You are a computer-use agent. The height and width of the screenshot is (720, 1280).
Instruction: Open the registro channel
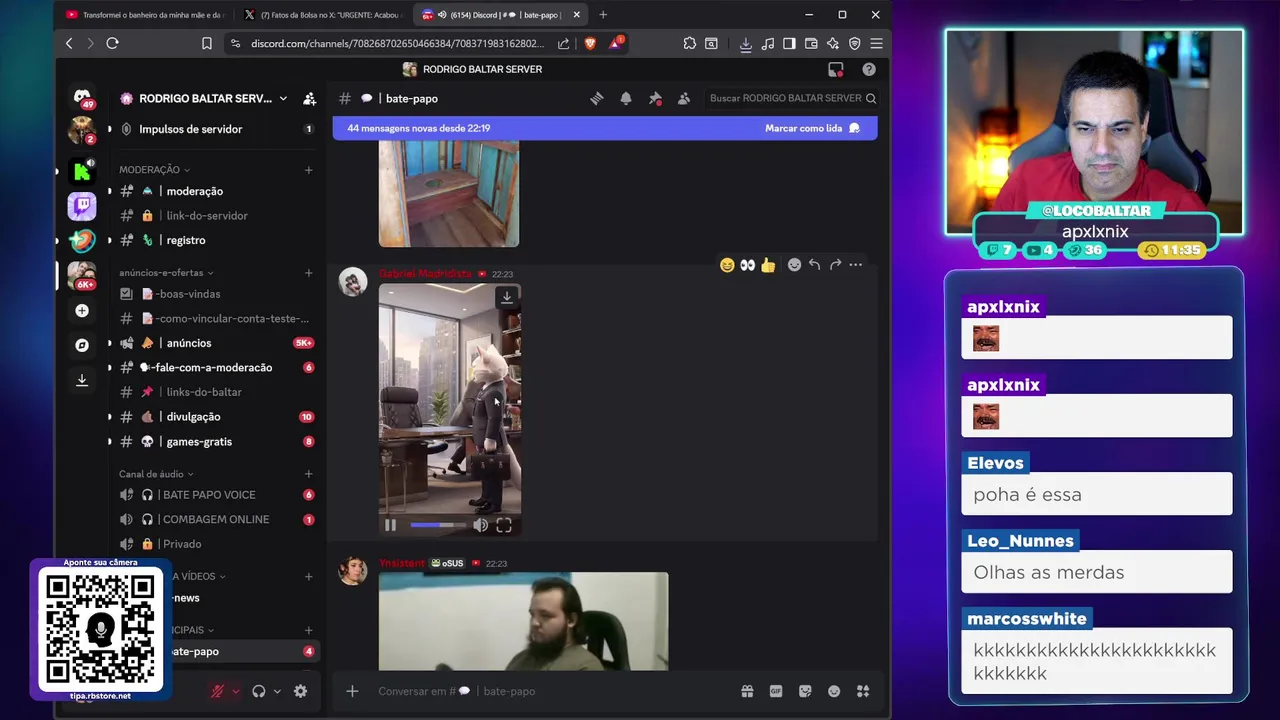216,240
